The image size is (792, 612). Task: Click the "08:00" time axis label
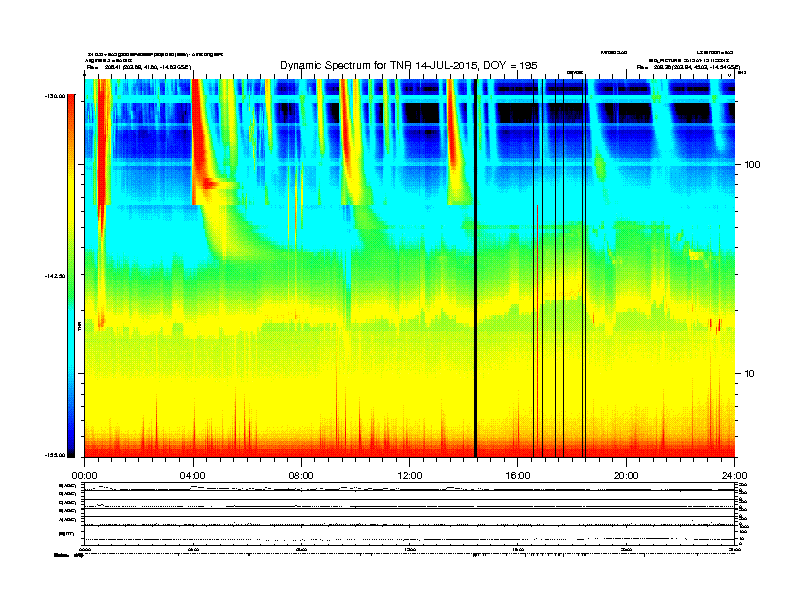coord(301,476)
